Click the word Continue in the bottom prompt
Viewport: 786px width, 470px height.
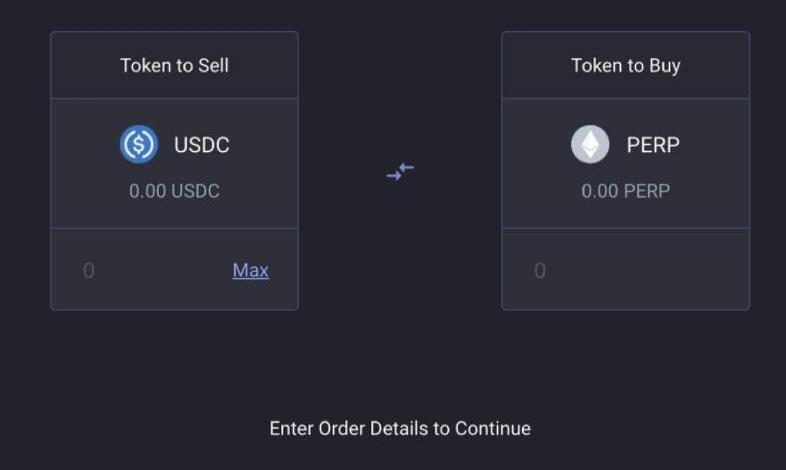click(x=492, y=429)
